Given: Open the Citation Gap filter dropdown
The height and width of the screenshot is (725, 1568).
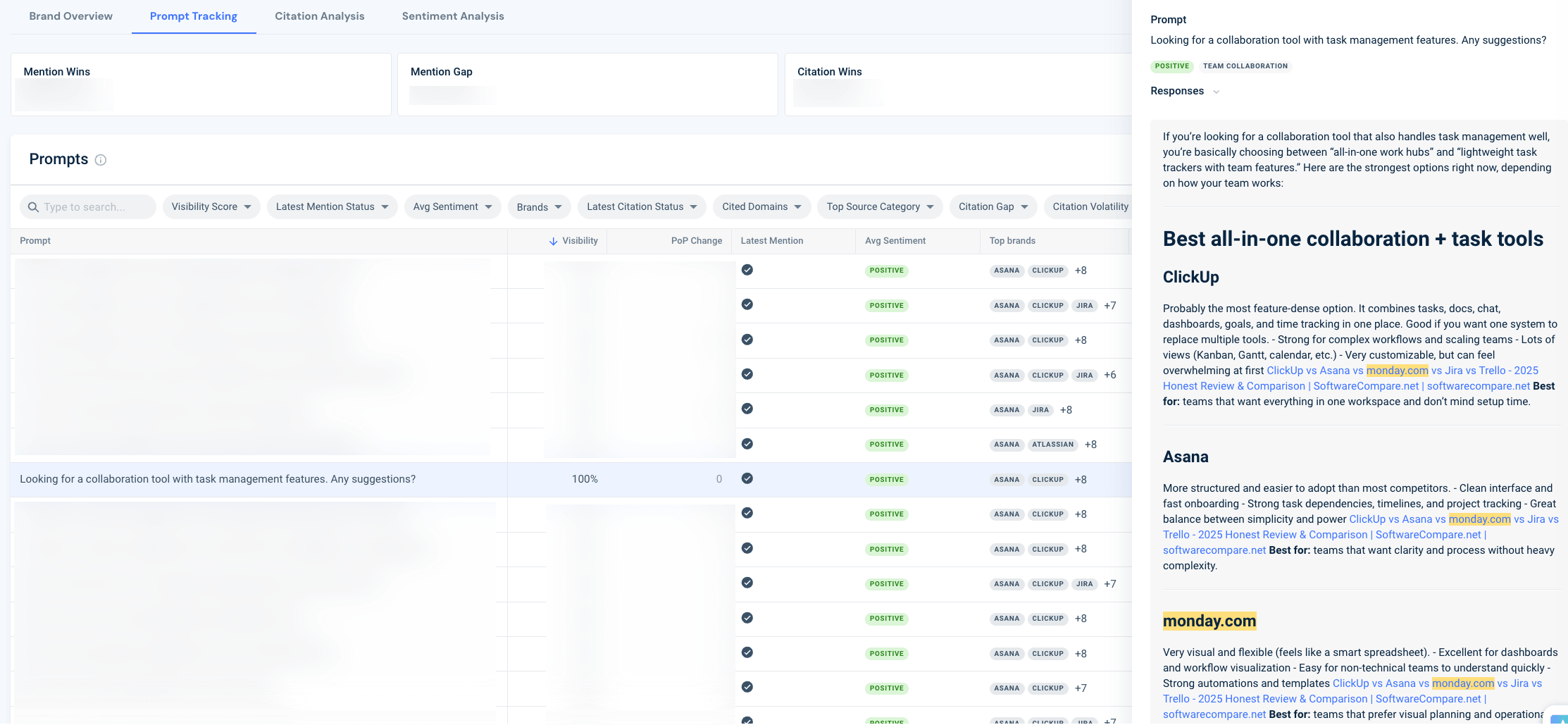Looking at the screenshot, I should [993, 206].
